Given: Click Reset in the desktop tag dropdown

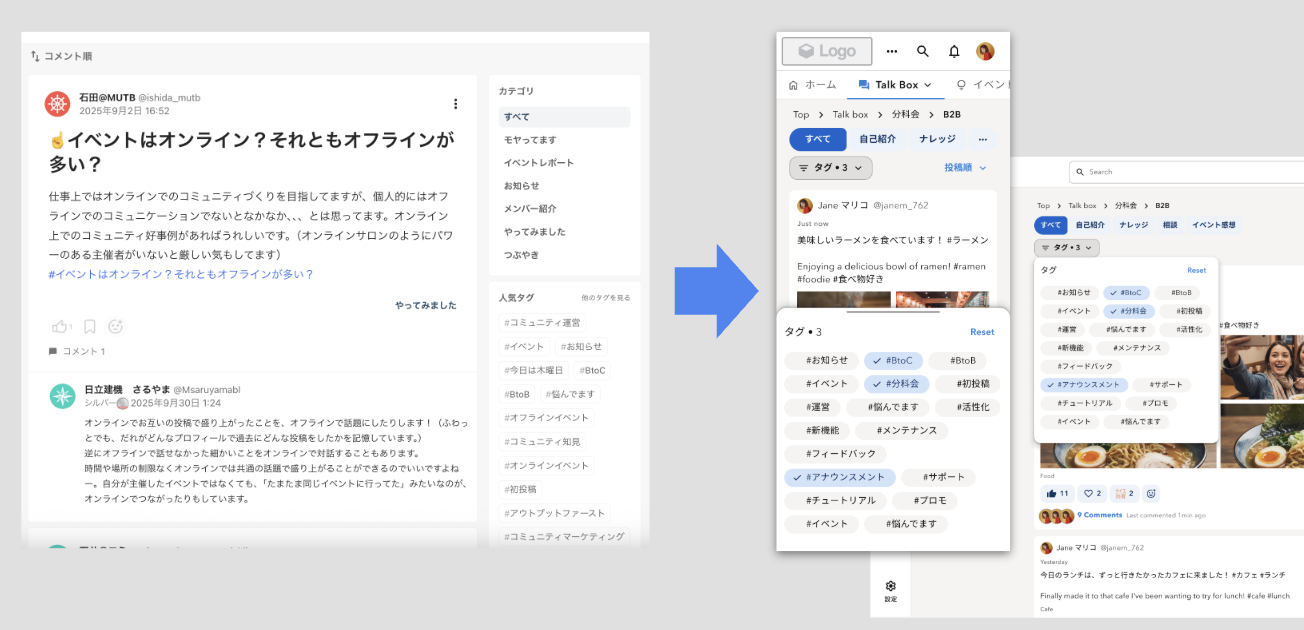Looking at the screenshot, I should [x=1196, y=270].
